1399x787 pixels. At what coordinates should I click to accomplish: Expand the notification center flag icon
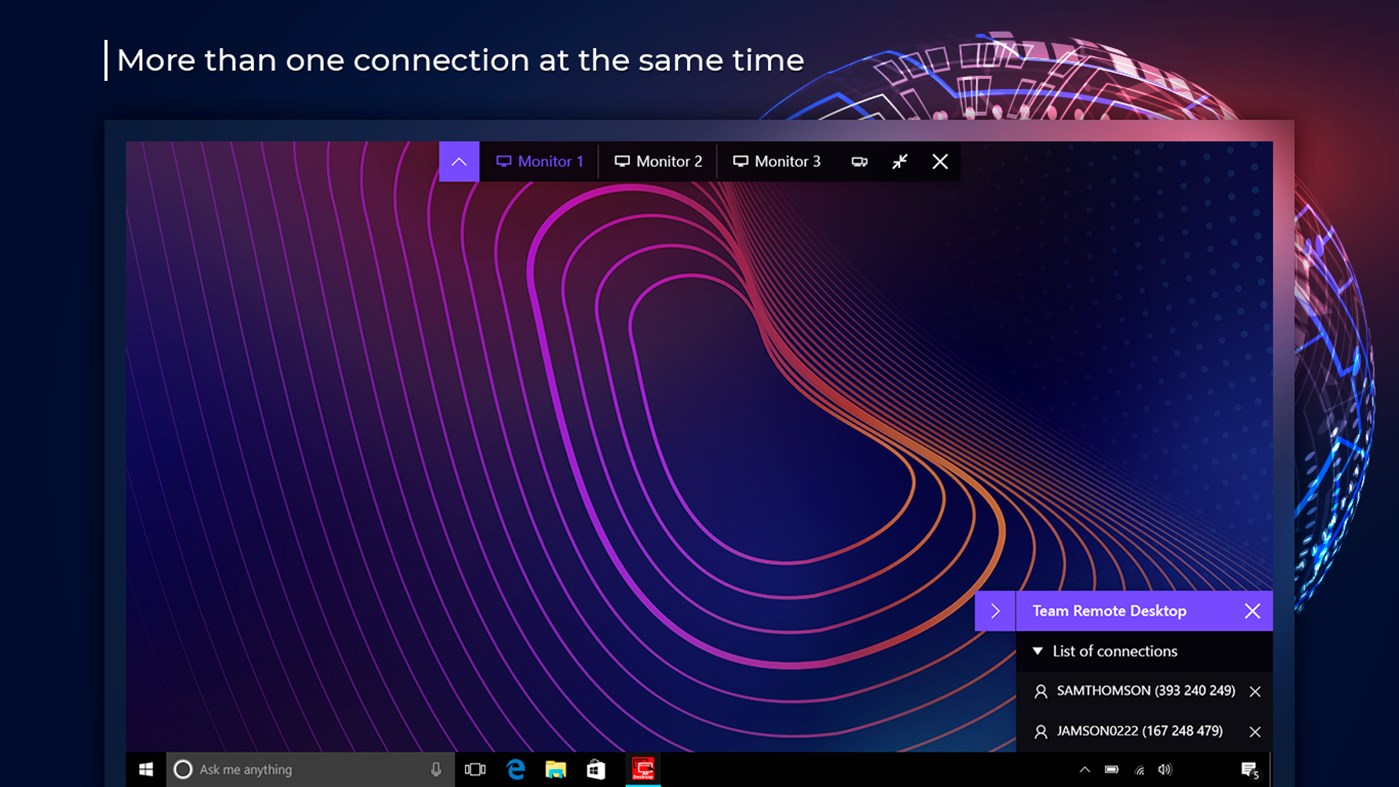click(1249, 769)
